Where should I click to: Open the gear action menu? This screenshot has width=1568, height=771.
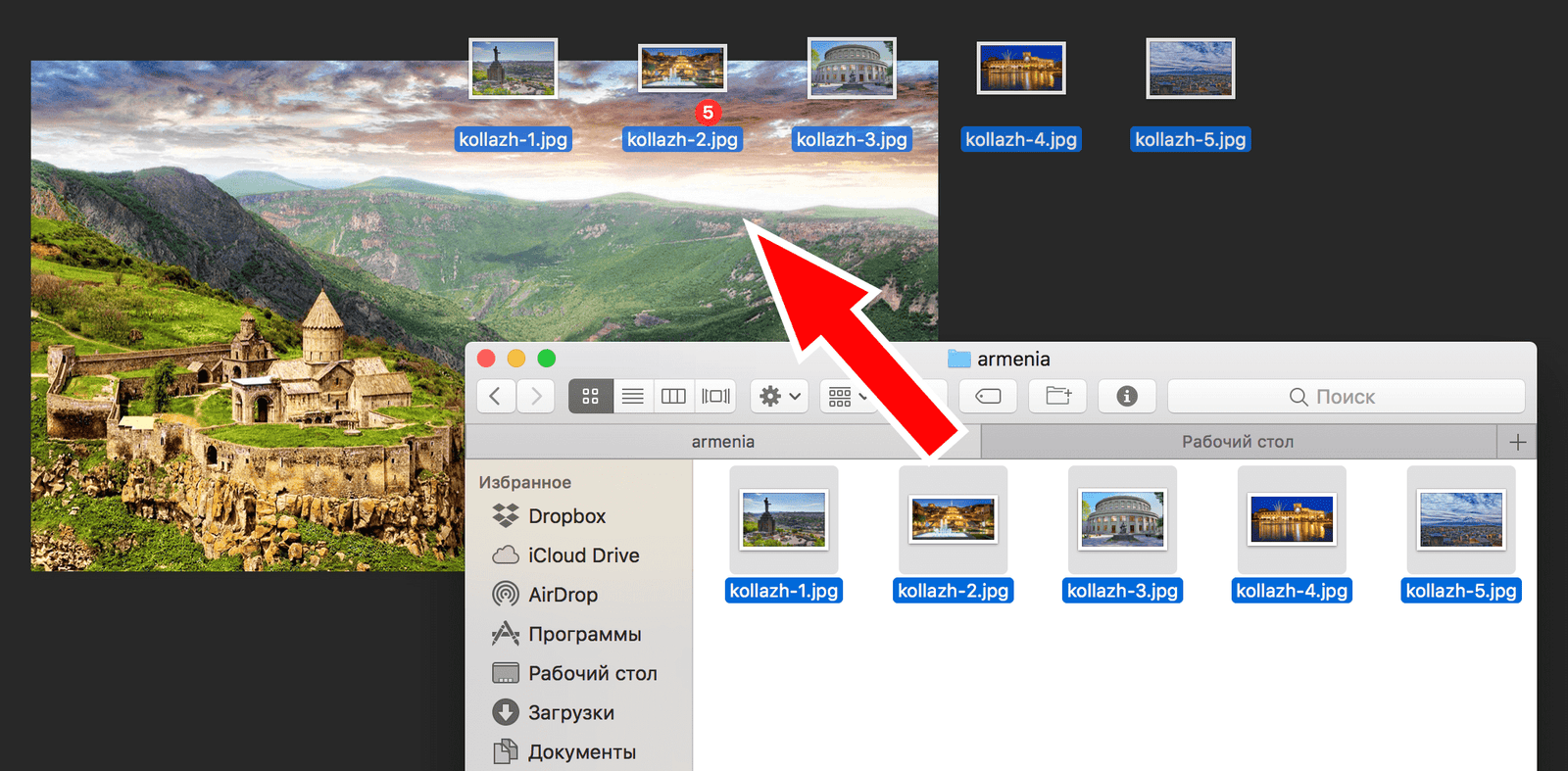tap(780, 396)
